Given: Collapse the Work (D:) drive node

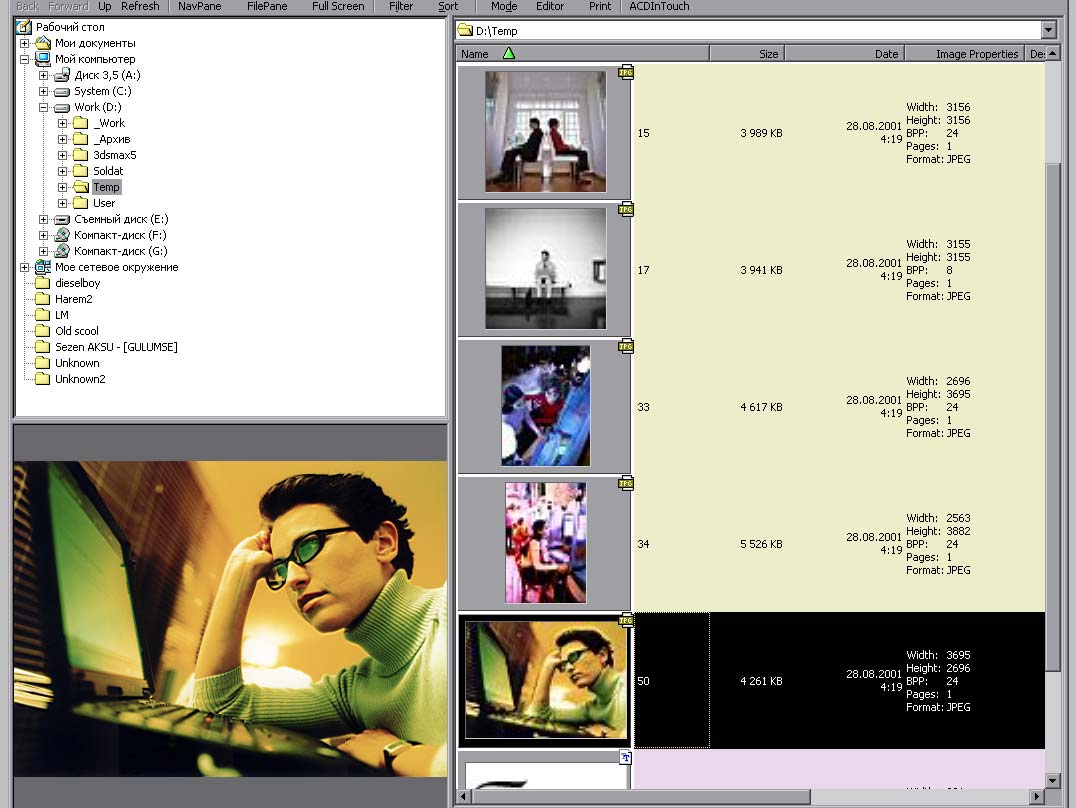Looking at the screenshot, I should tap(43, 107).
